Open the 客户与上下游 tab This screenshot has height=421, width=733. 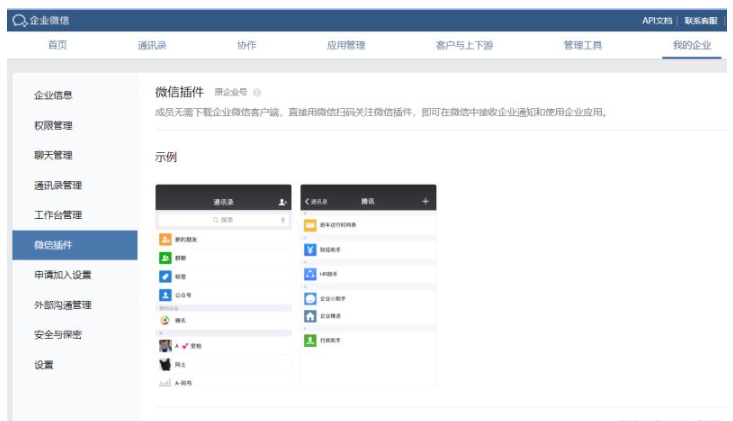pos(464,45)
